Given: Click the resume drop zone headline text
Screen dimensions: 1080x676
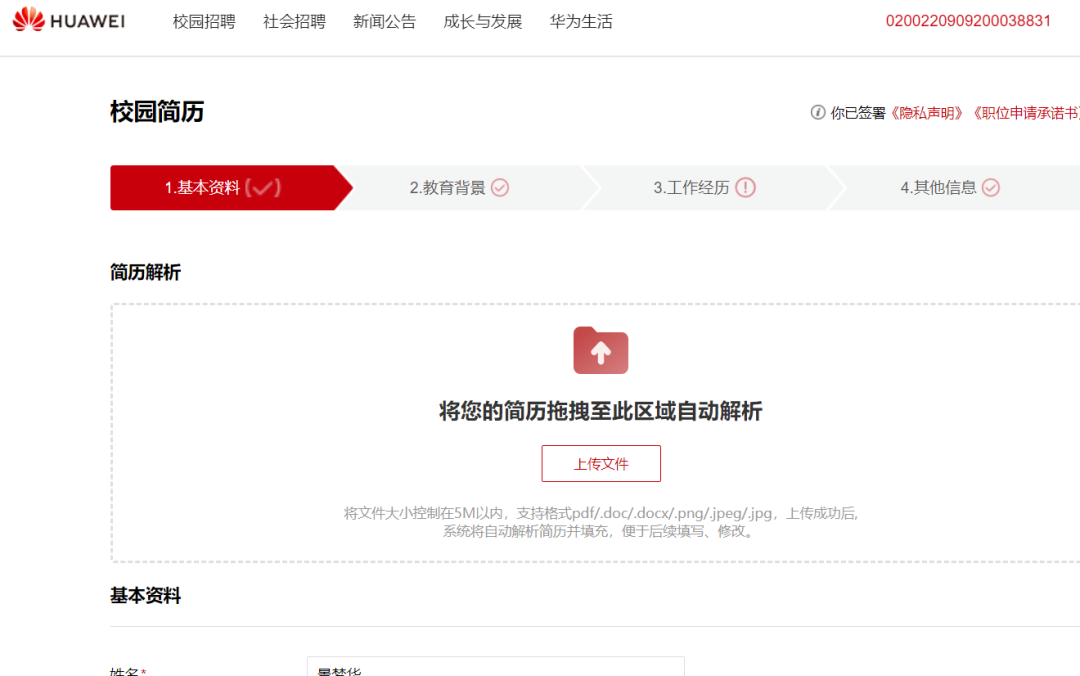Looking at the screenshot, I should pyautogui.click(x=601, y=411).
